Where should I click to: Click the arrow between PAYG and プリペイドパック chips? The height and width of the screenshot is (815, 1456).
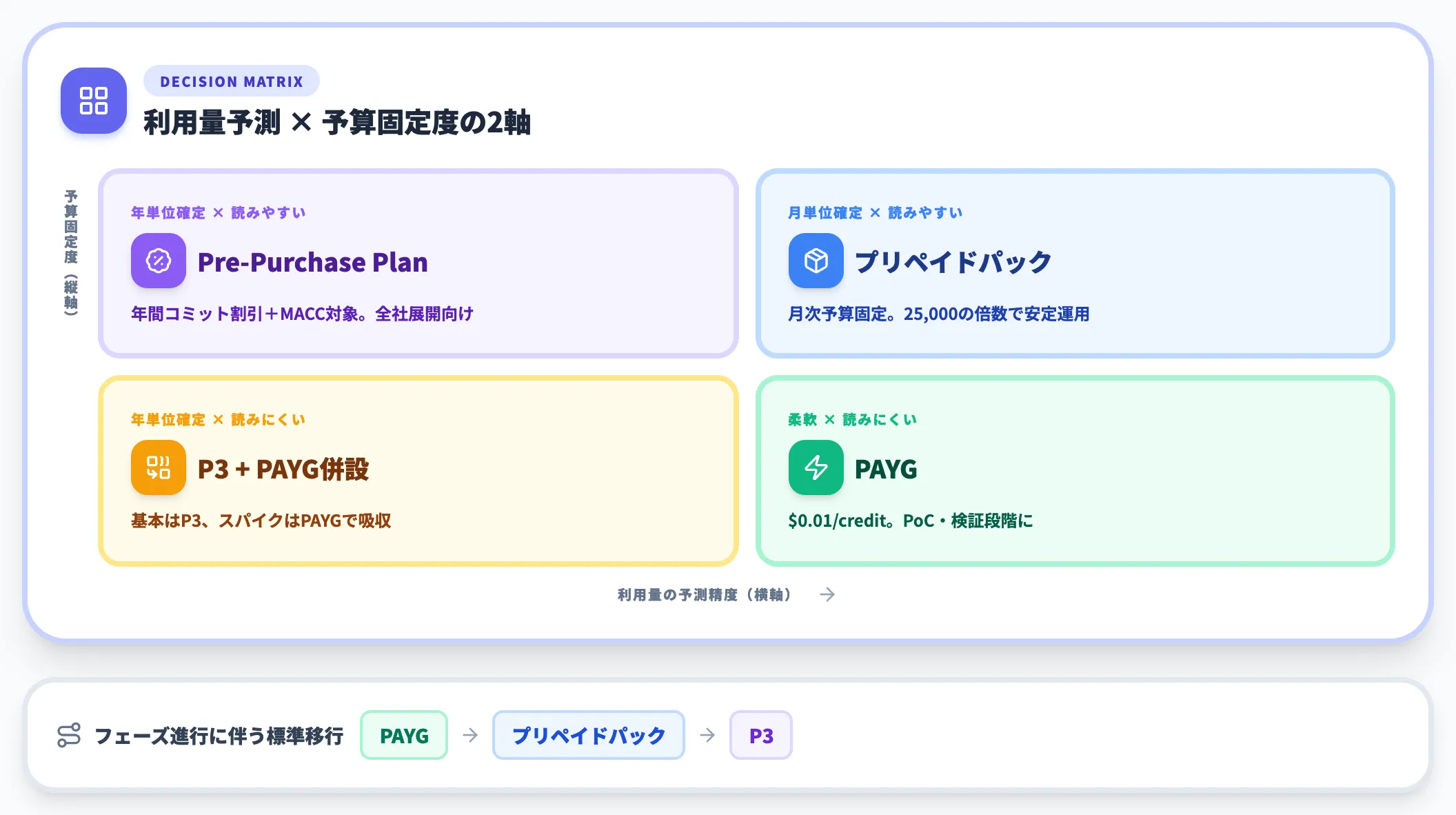pyautogui.click(x=470, y=735)
